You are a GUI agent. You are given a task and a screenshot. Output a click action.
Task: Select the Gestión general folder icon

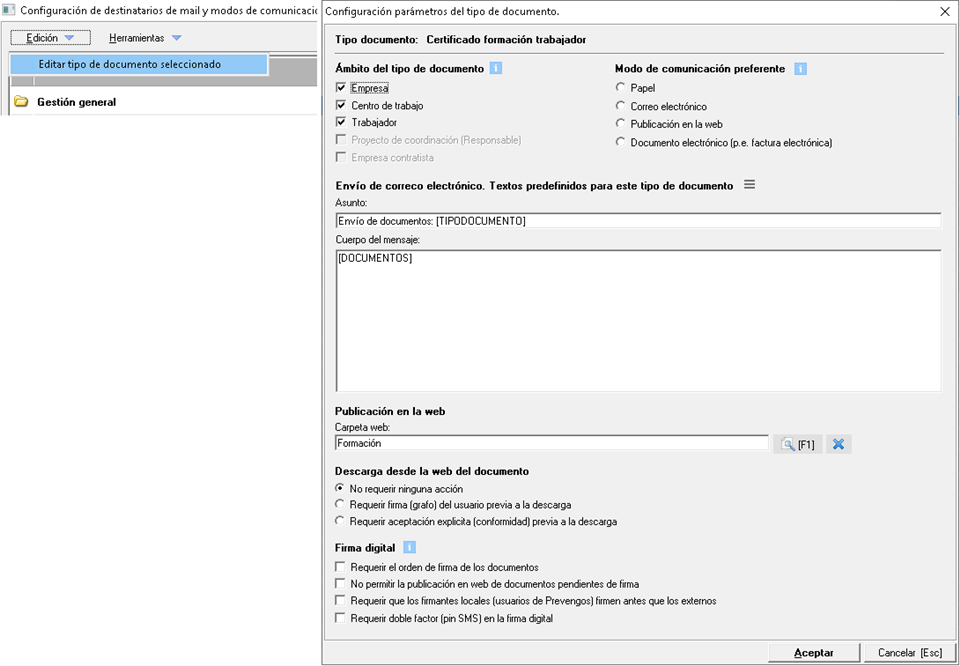coord(21,102)
